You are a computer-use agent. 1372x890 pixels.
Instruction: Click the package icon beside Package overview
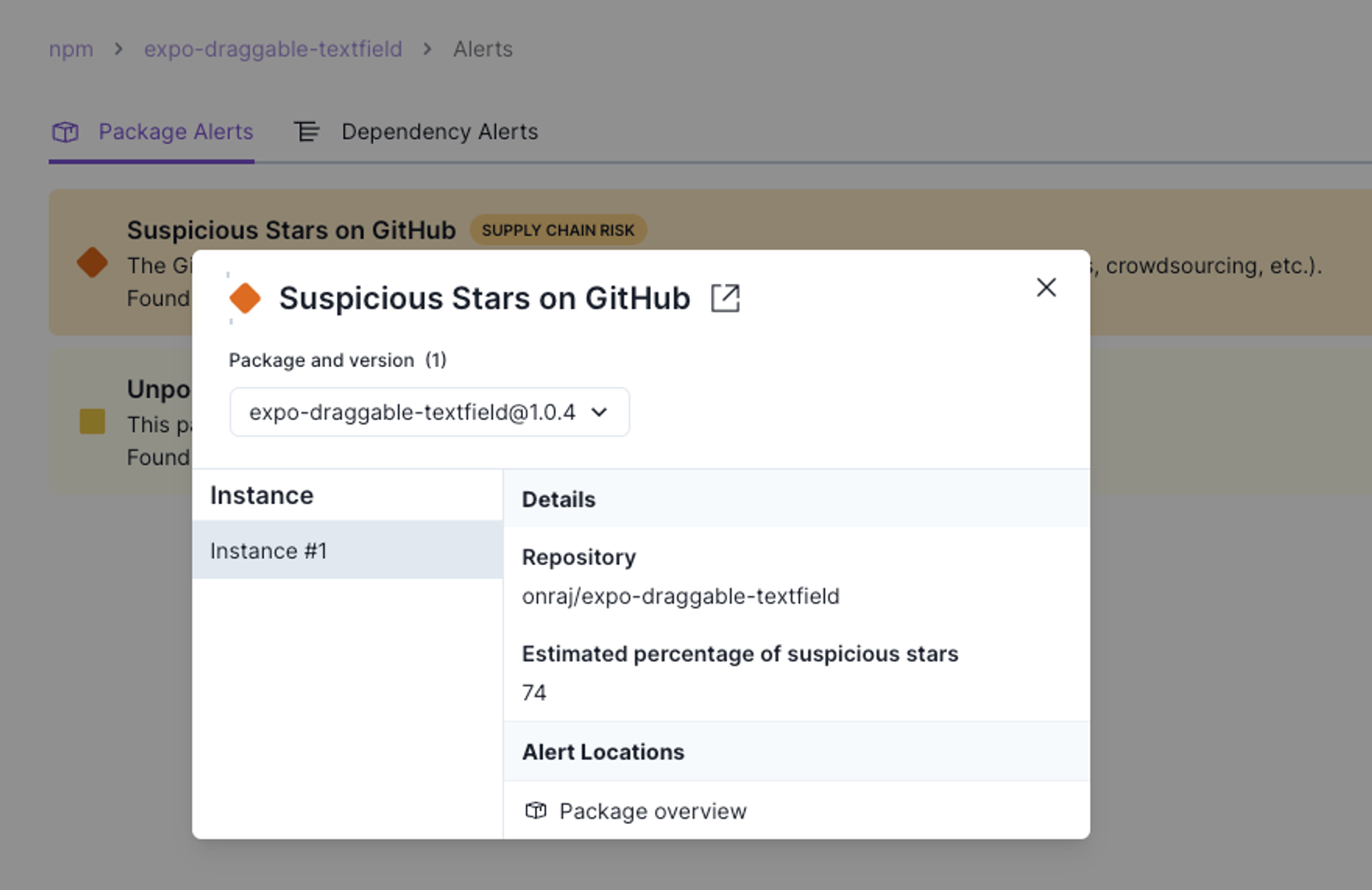[536, 810]
